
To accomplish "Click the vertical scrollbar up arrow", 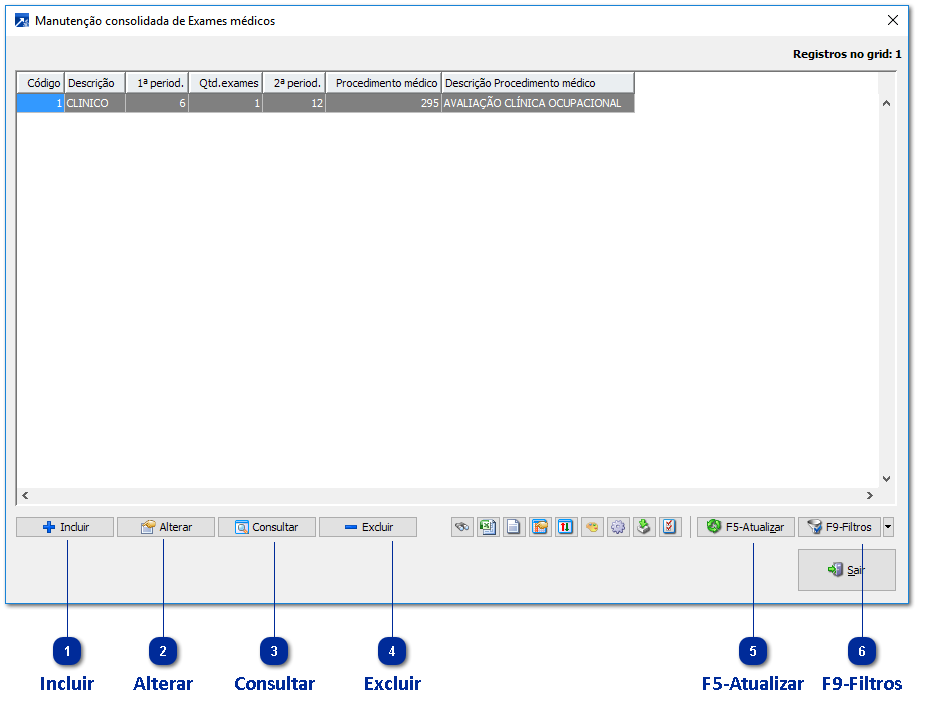I will [886, 103].
